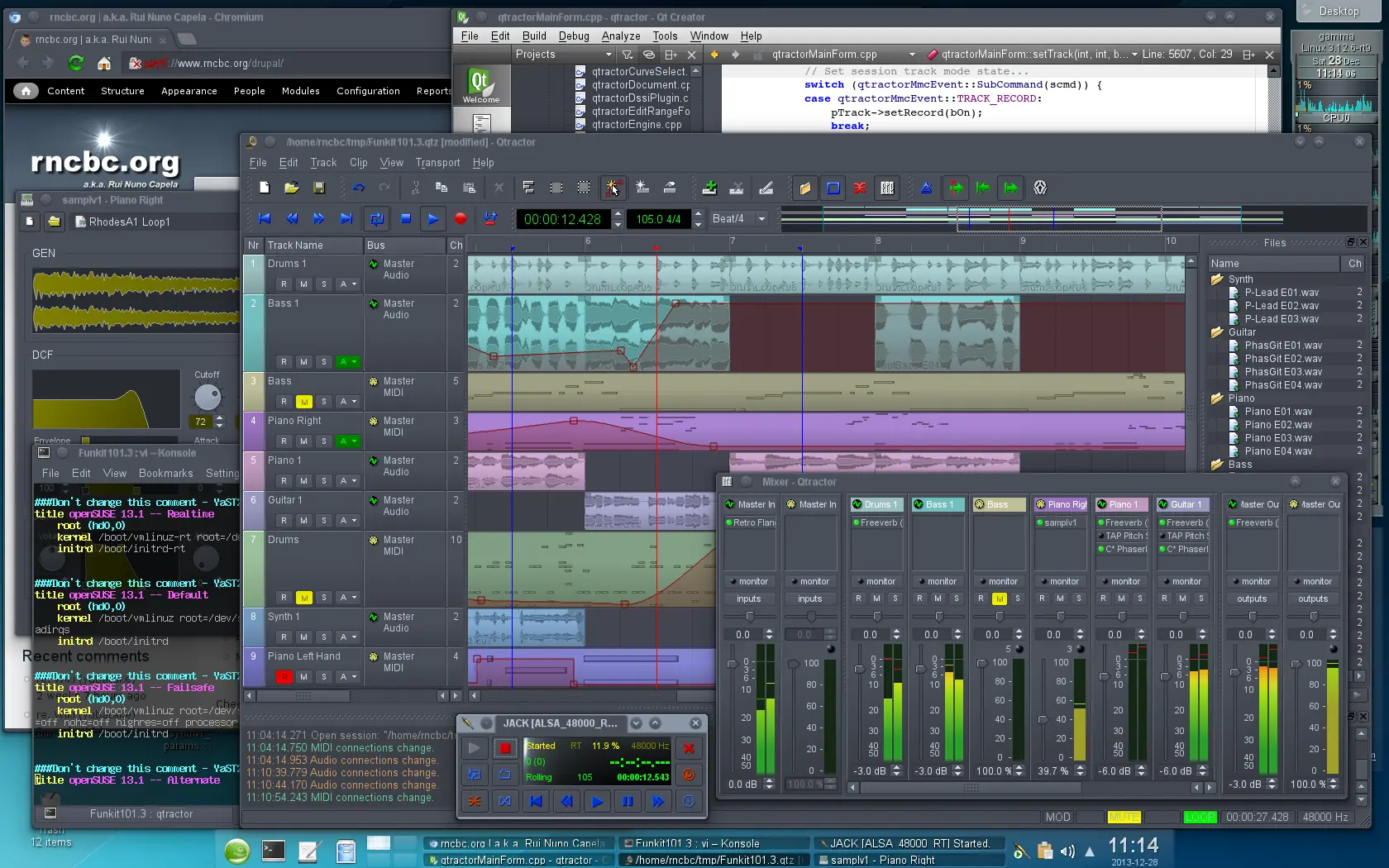Save the Qtractor session with floppy icon
The height and width of the screenshot is (868, 1389).
(x=319, y=188)
